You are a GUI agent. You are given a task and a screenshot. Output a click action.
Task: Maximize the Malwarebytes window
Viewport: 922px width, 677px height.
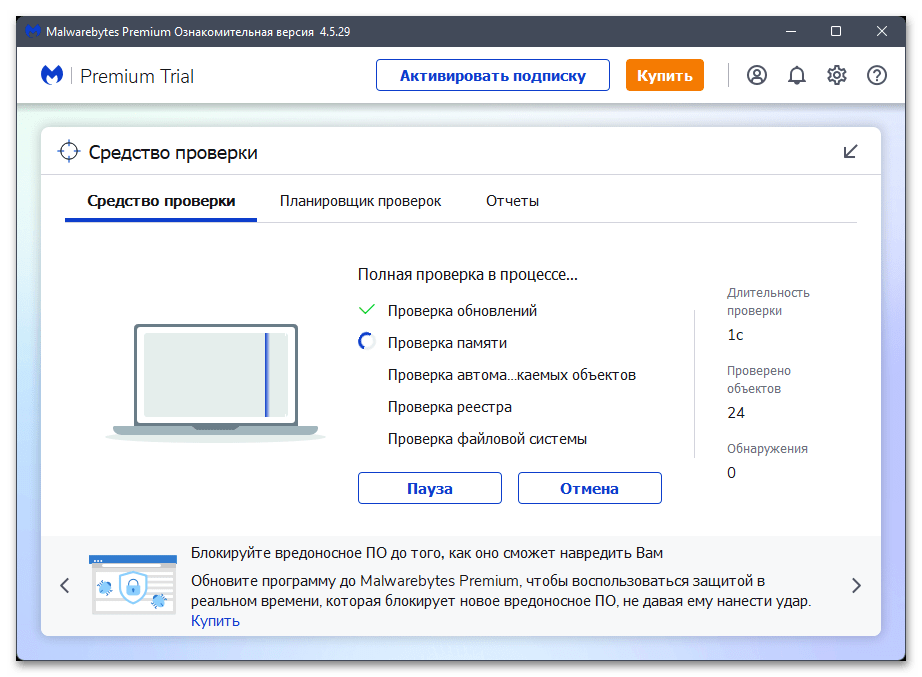point(836,31)
